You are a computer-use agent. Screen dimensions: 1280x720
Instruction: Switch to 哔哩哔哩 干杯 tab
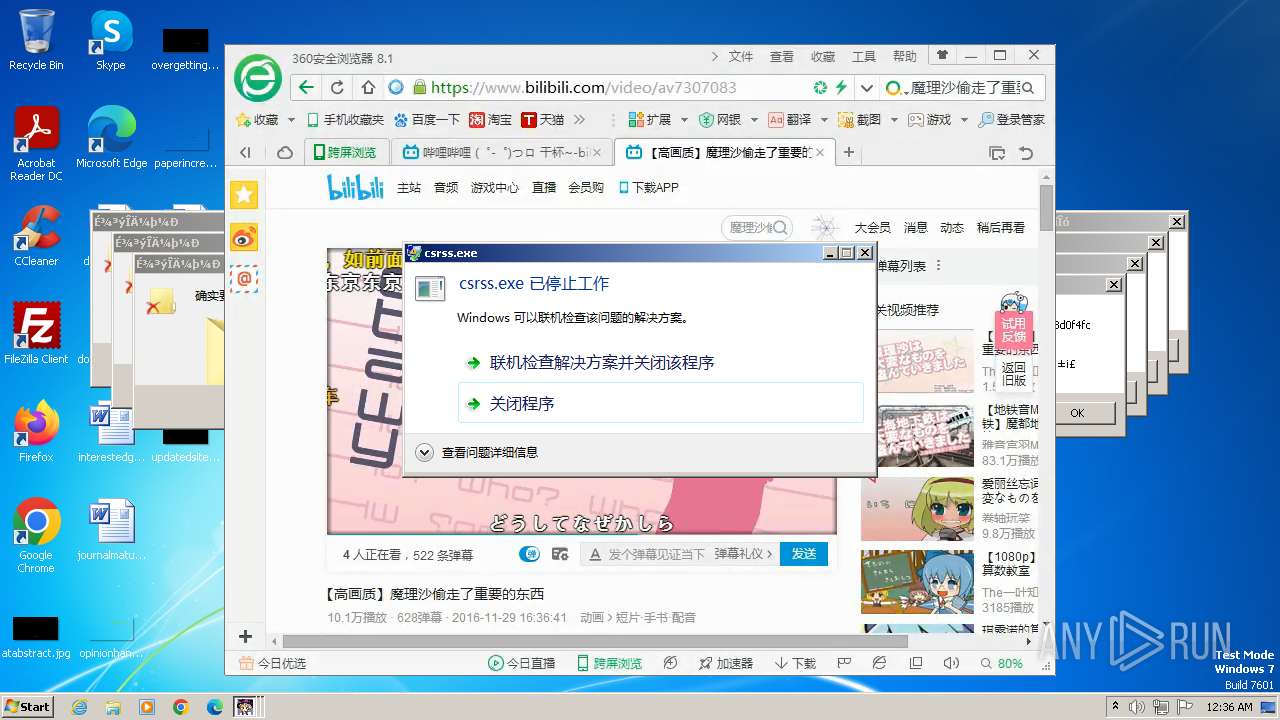pos(500,153)
